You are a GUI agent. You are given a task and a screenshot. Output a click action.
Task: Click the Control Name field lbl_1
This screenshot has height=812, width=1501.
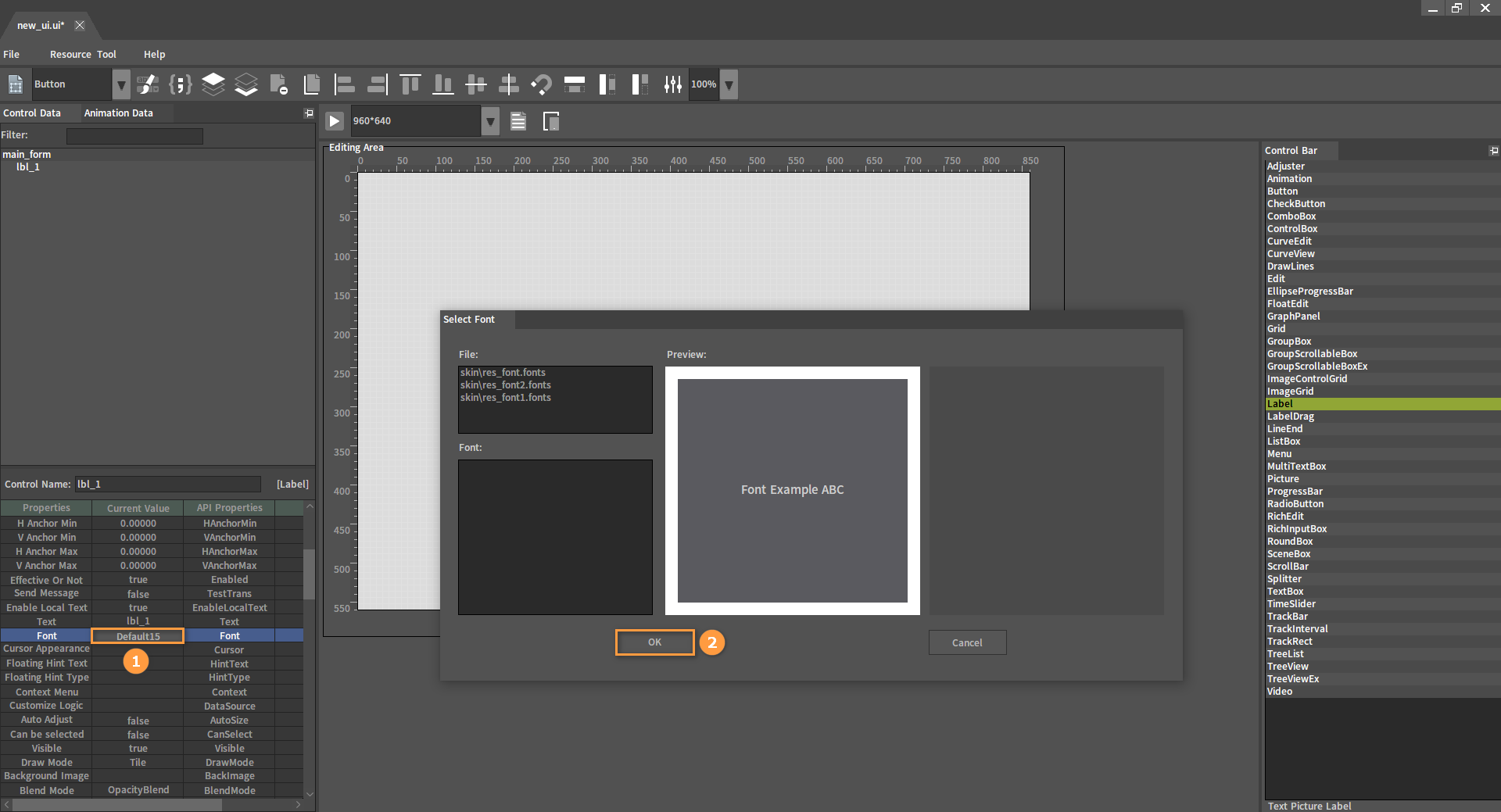pyautogui.click(x=168, y=485)
